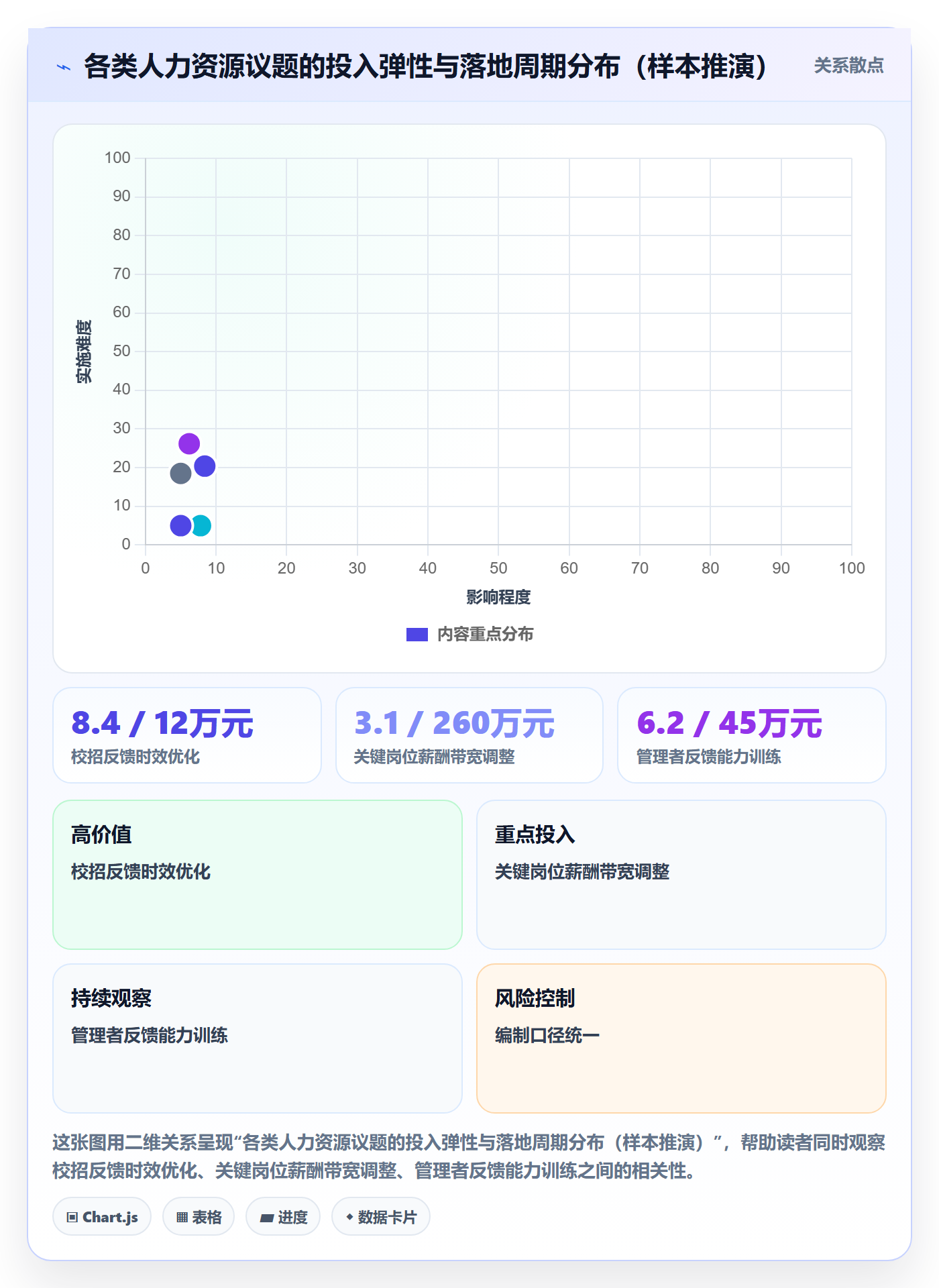939x1288 pixels.
Task: Select the 重点投入 quadrant card
Action: (681, 875)
